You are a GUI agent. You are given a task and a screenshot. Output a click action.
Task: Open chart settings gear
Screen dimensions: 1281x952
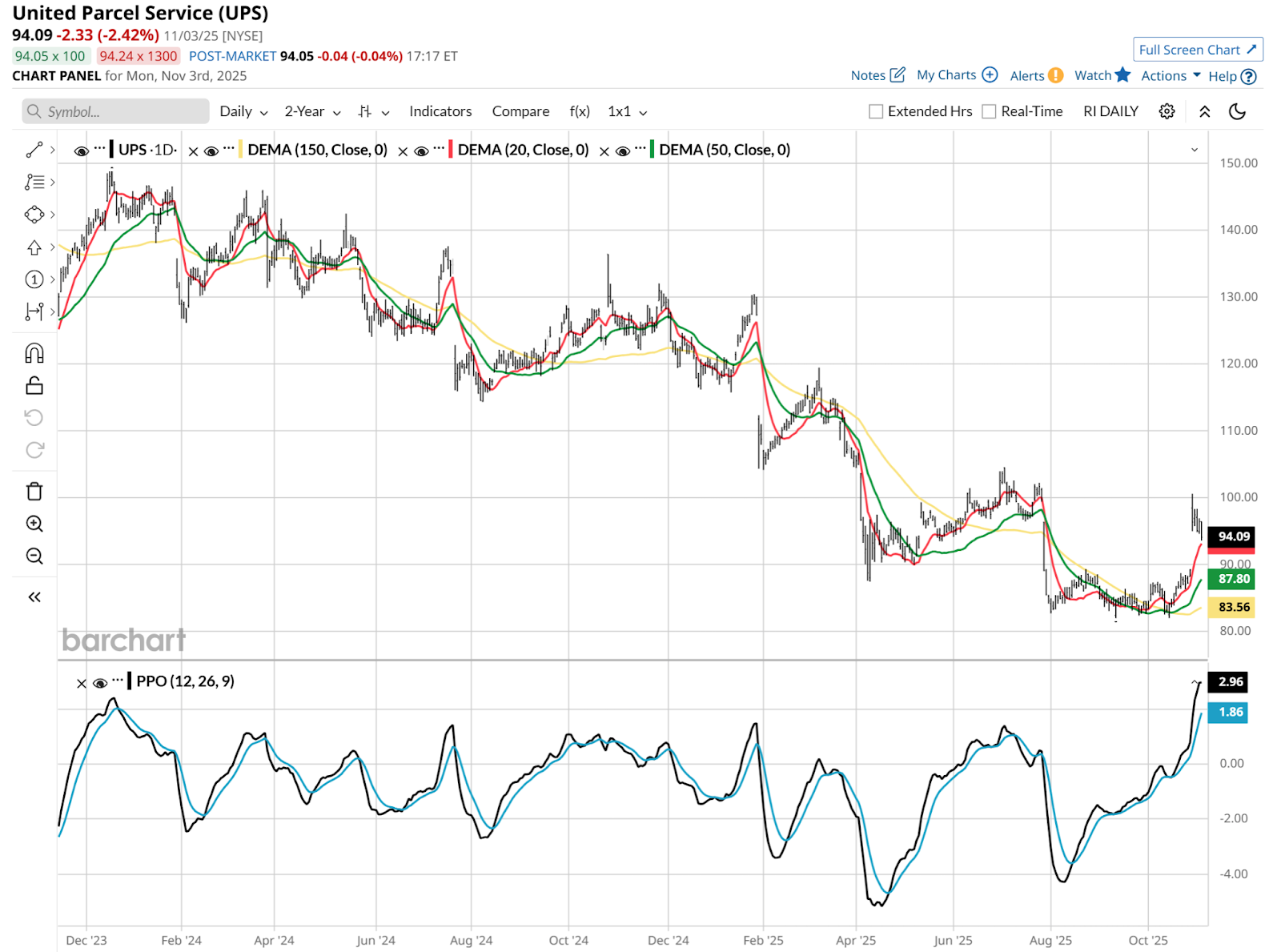[1167, 111]
